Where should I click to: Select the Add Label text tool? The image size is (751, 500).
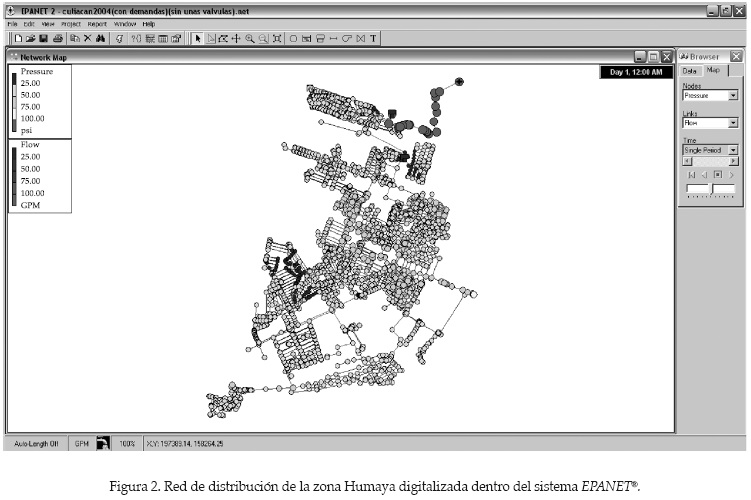click(374, 38)
